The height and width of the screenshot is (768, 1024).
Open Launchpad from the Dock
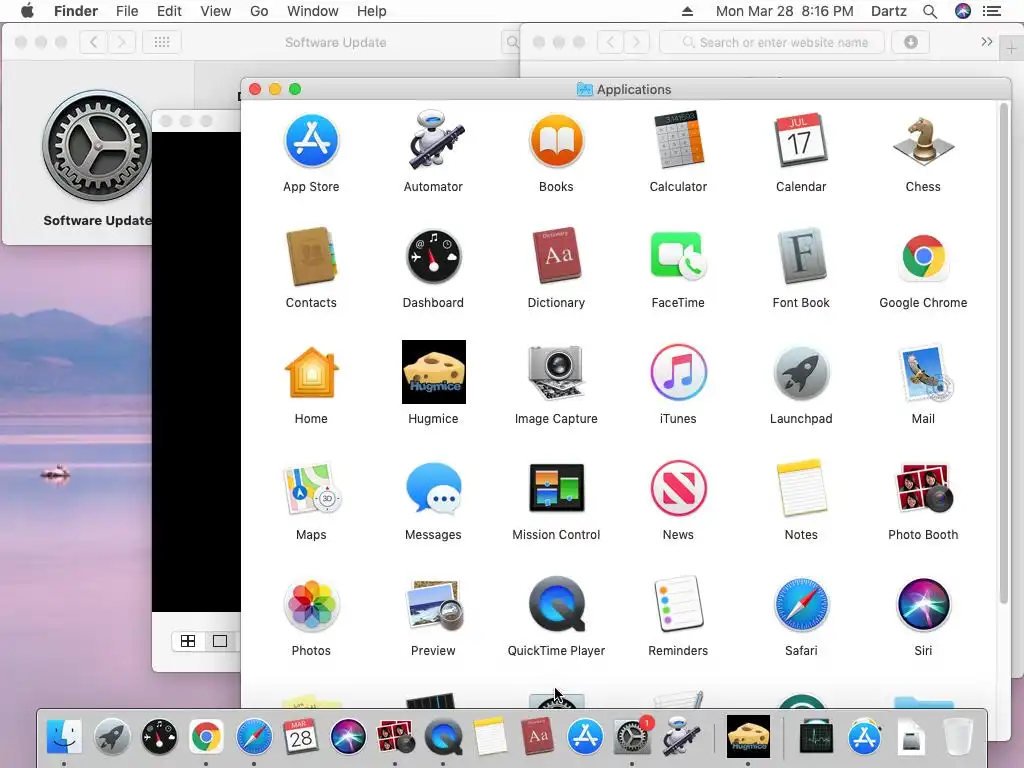click(x=112, y=737)
